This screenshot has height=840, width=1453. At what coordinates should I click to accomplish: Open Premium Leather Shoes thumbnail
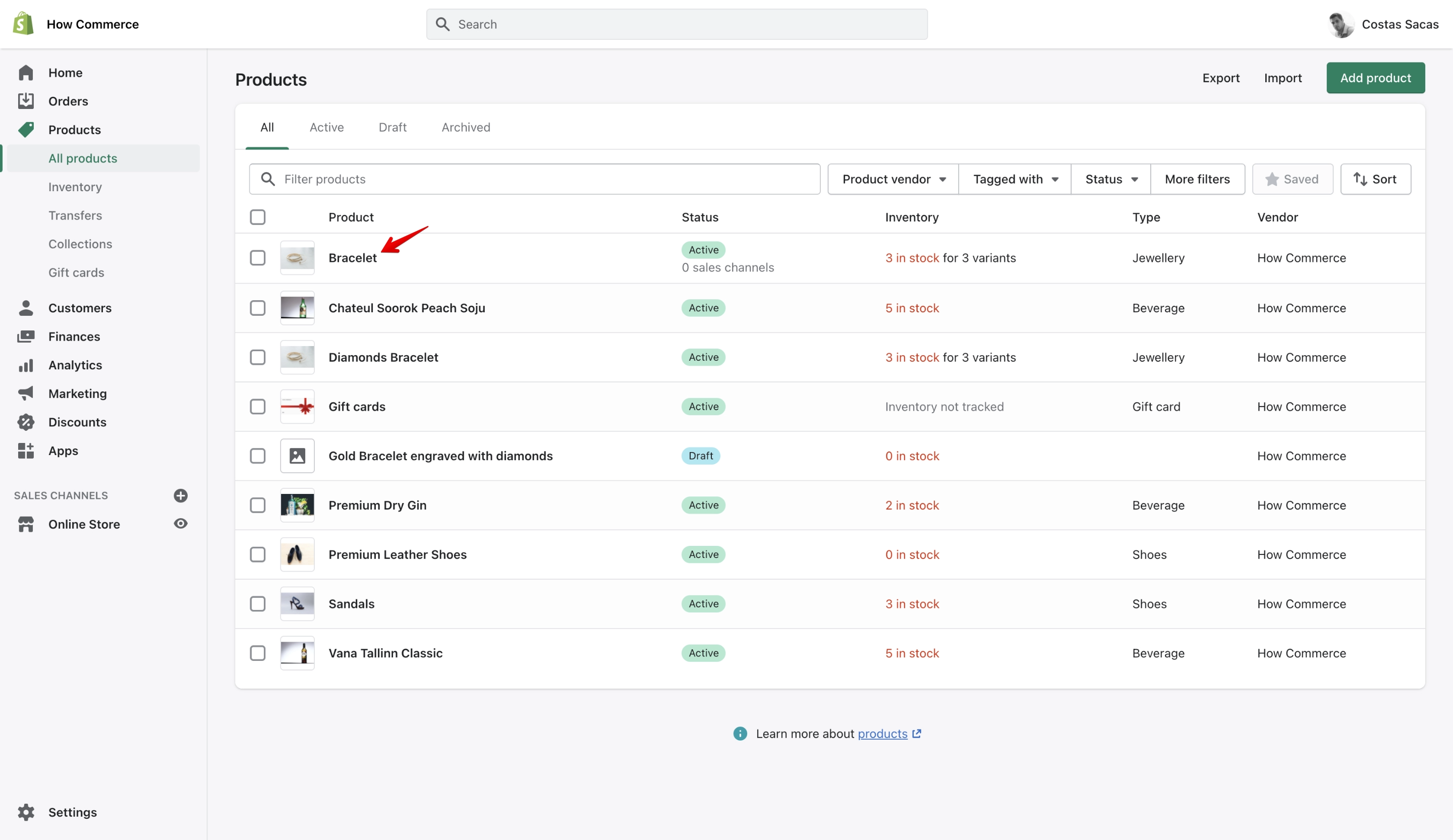pyautogui.click(x=297, y=554)
